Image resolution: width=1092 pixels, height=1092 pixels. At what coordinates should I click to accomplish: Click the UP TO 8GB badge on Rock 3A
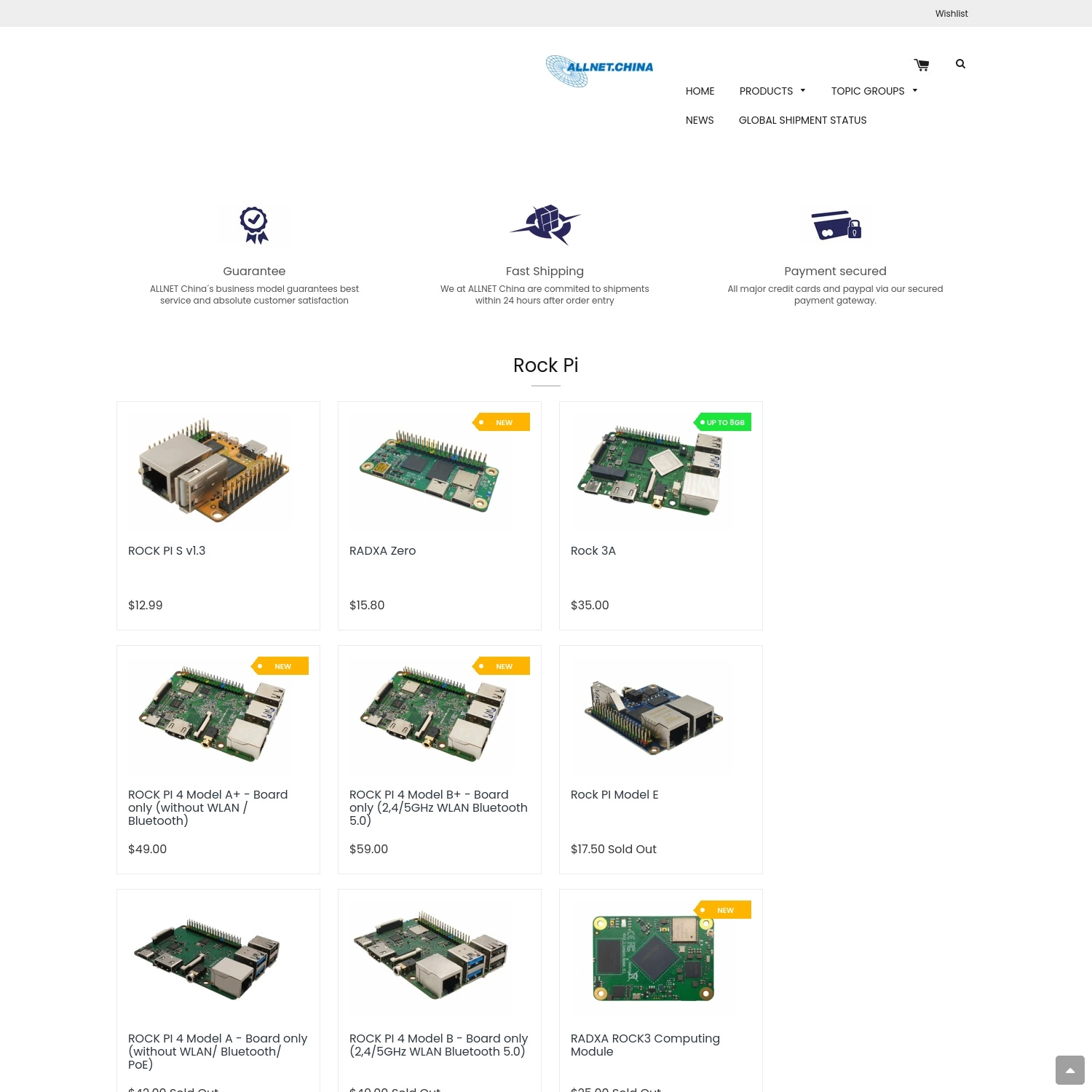click(722, 422)
